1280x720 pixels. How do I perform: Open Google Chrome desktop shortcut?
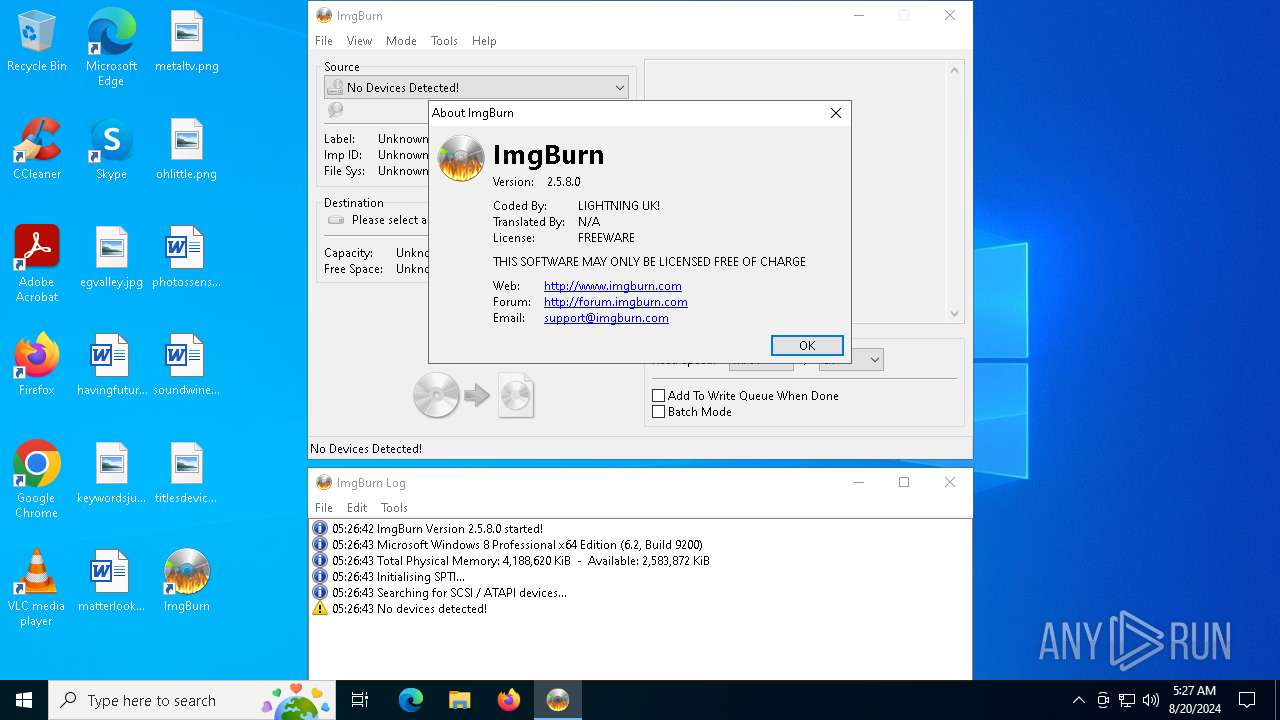tap(37, 480)
